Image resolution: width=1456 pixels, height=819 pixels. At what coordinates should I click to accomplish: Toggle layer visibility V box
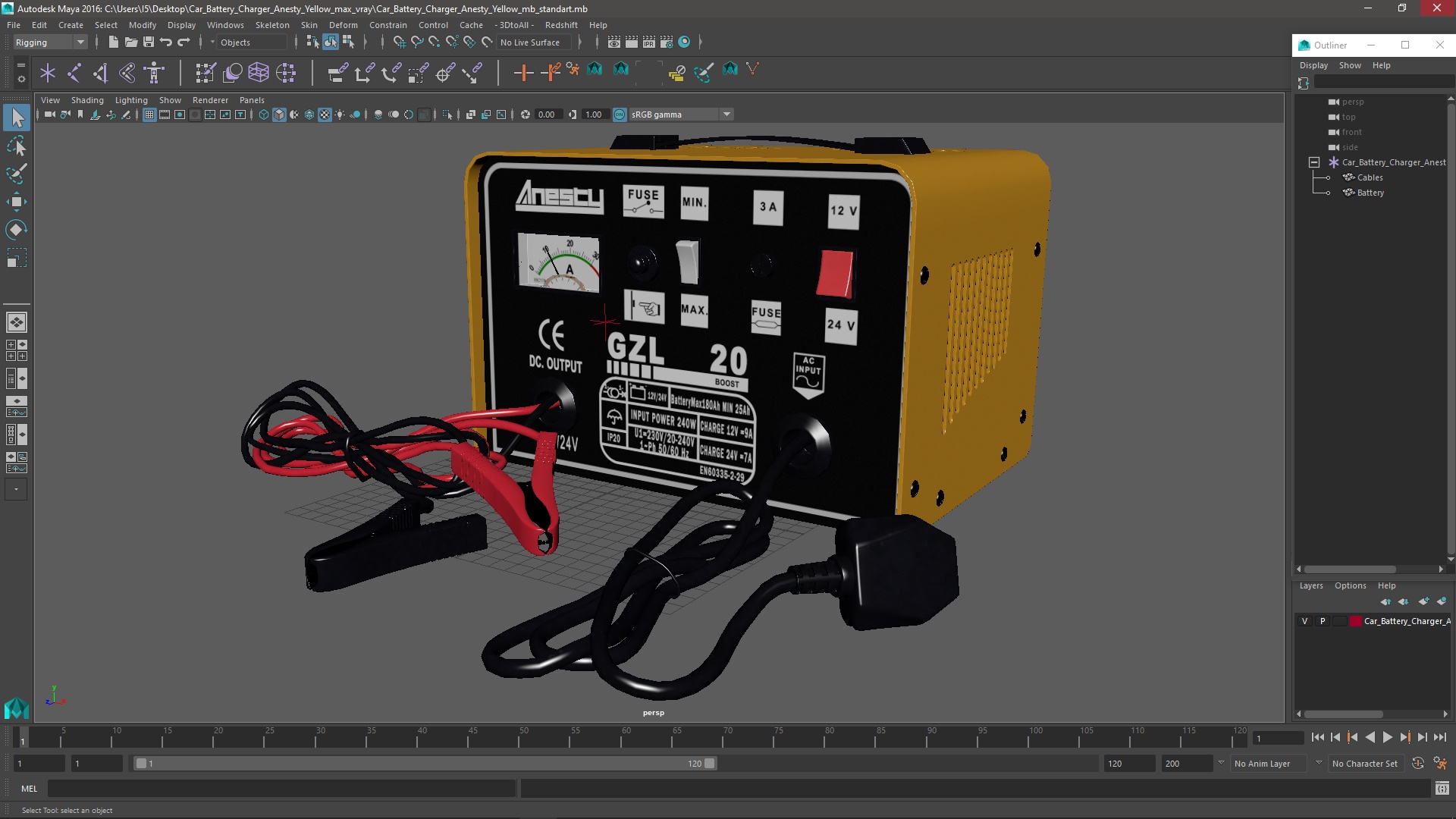(1304, 621)
